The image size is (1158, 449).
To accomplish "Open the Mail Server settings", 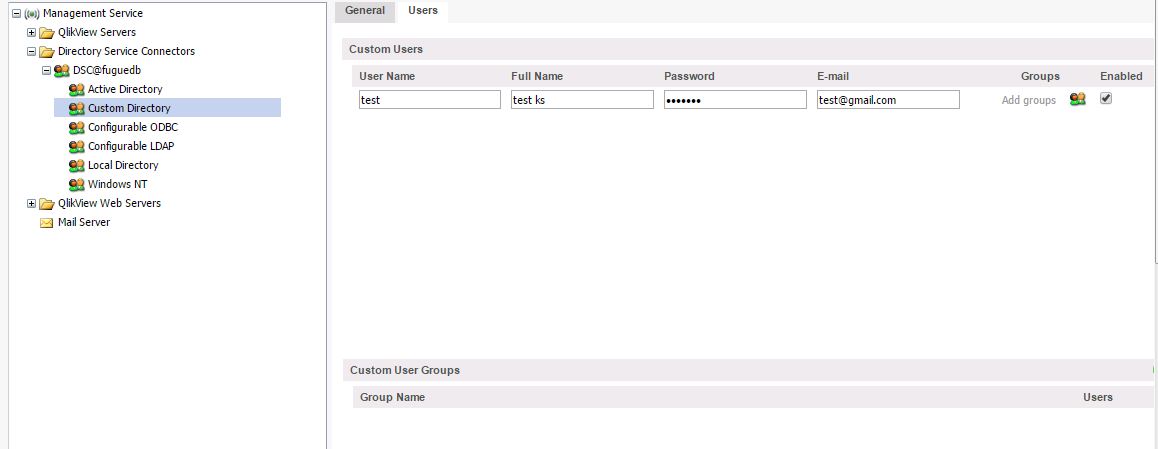I will [84, 222].
